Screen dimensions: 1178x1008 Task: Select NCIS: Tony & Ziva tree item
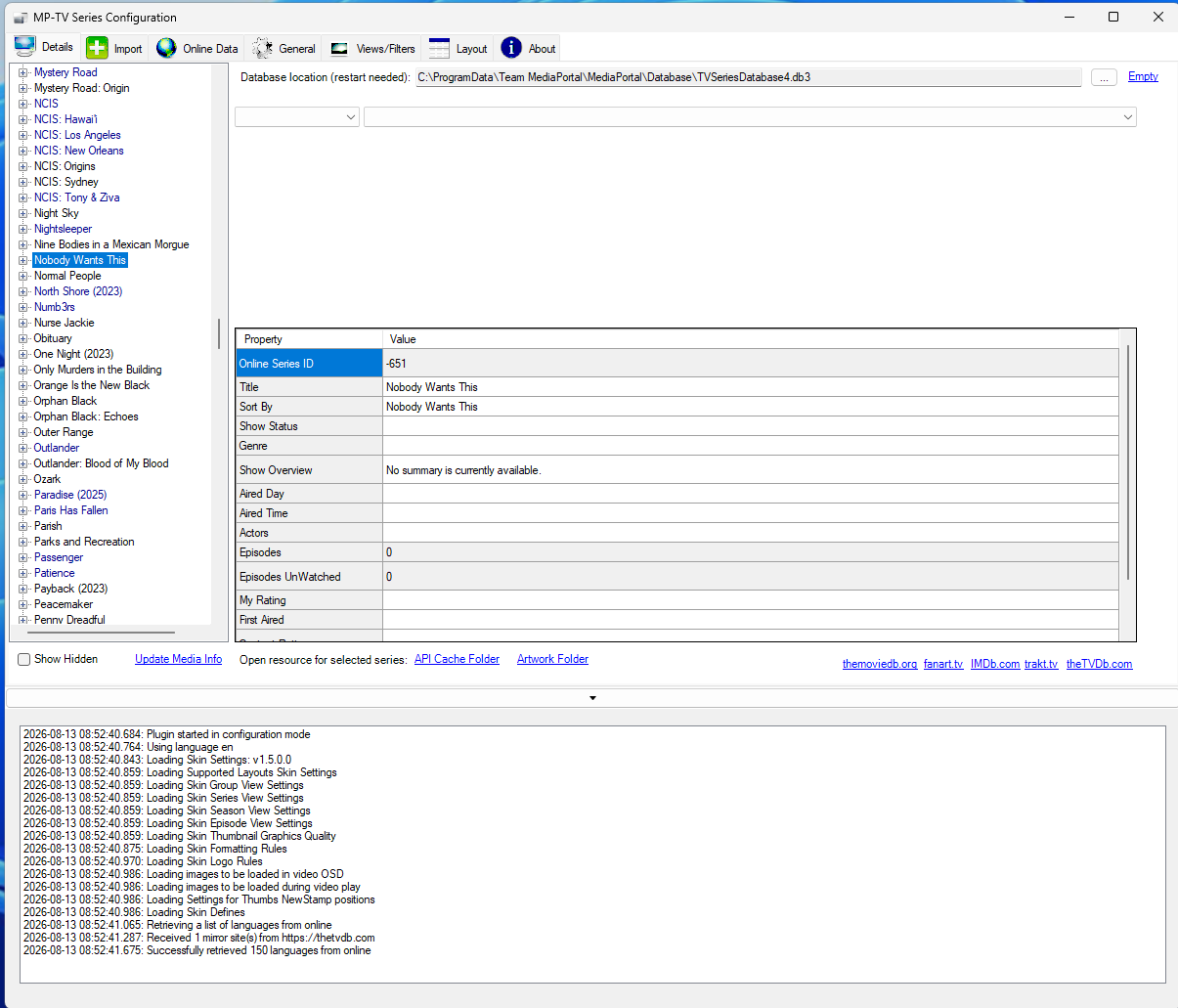tap(77, 197)
